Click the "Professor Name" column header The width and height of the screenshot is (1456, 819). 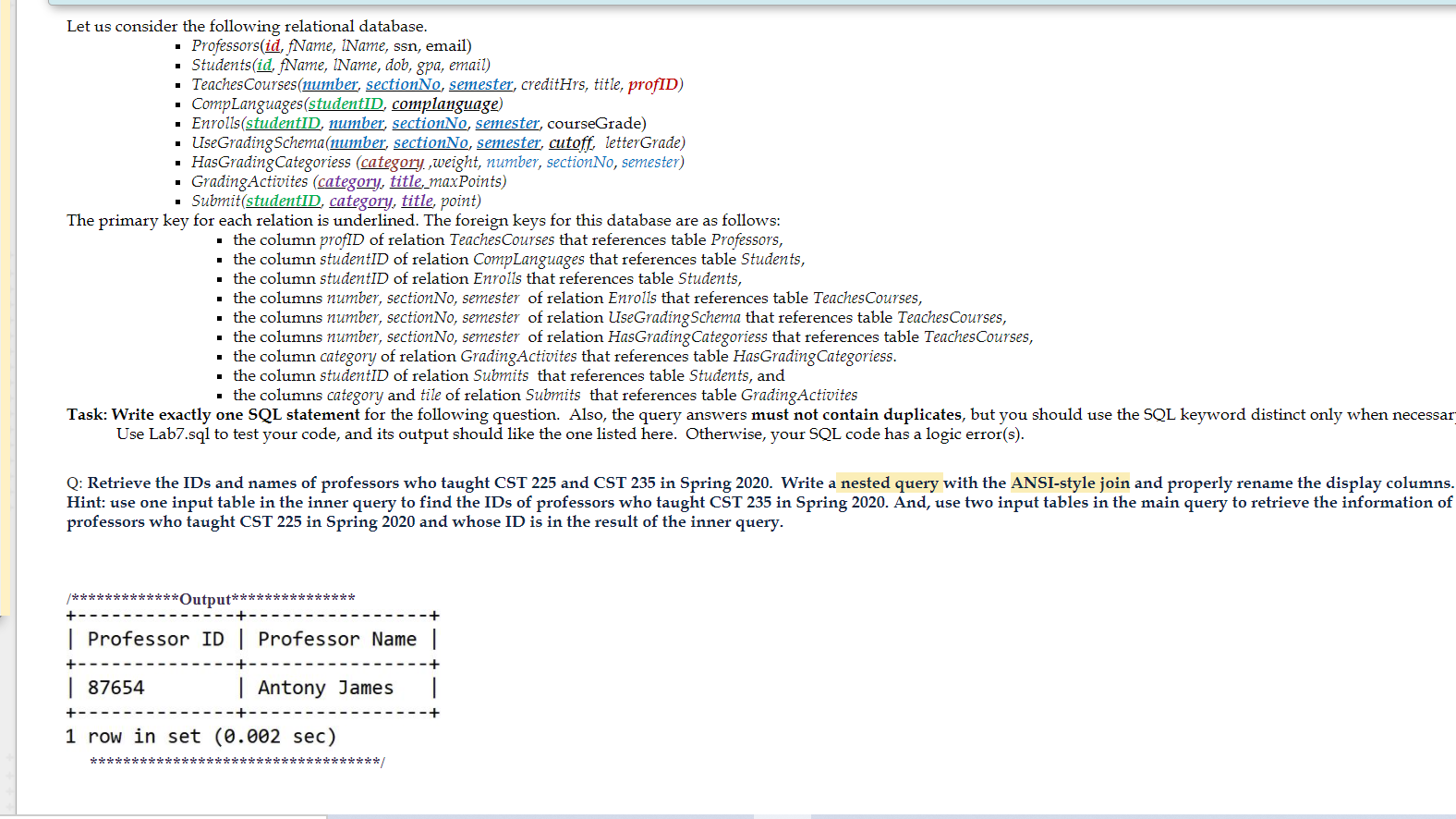coord(337,639)
